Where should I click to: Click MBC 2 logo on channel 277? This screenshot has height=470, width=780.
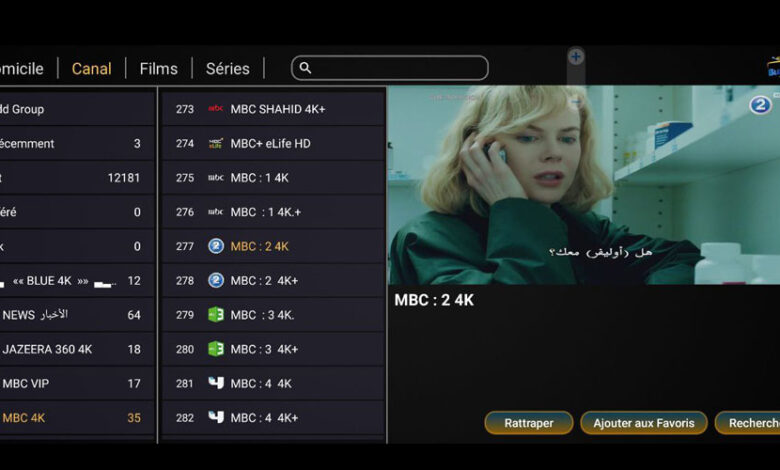[216, 246]
